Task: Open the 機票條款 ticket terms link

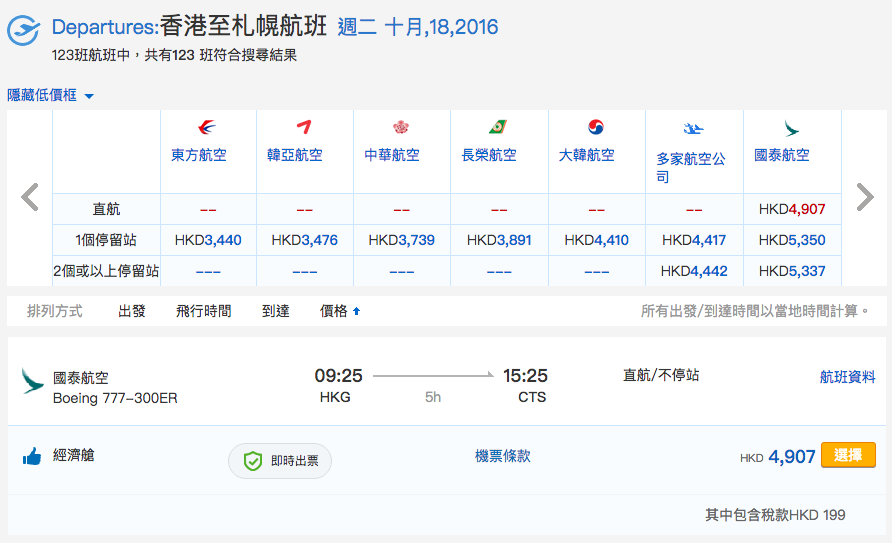Action: (502, 456)
